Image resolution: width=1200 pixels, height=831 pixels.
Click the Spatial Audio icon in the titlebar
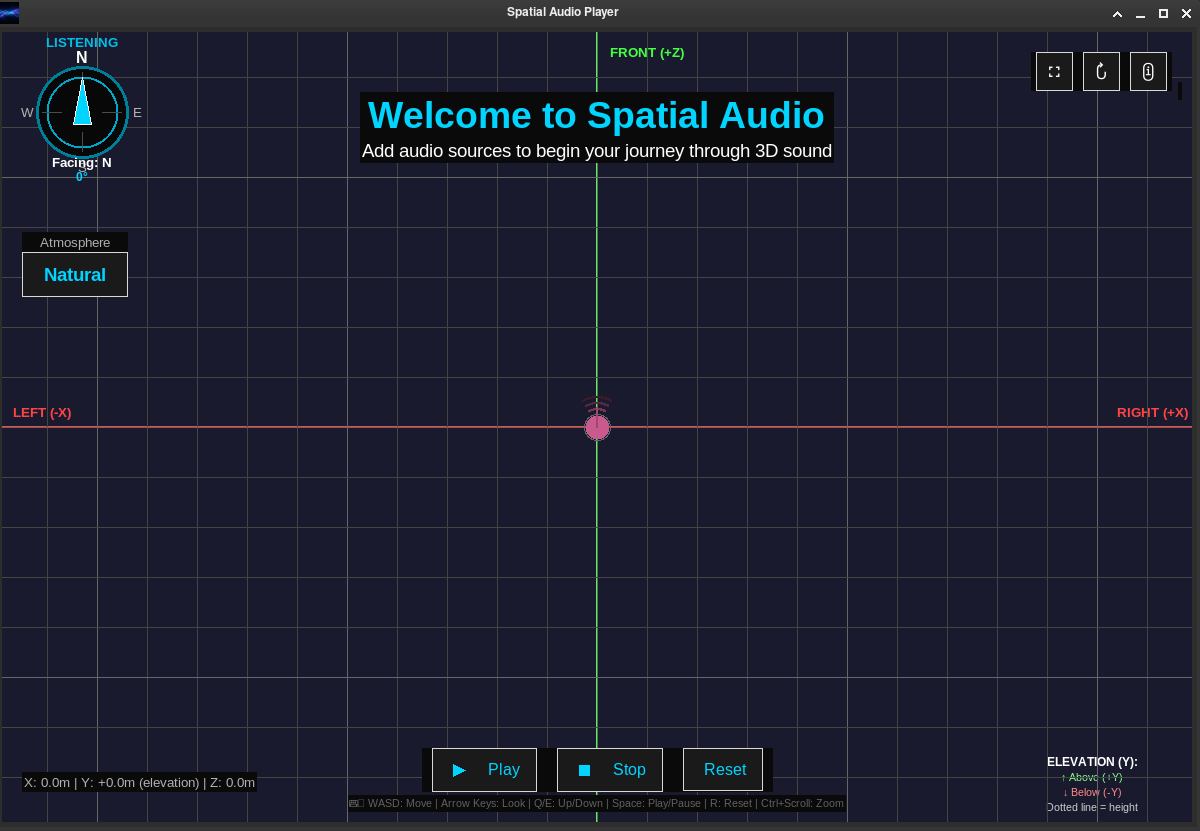click(11, 12)
